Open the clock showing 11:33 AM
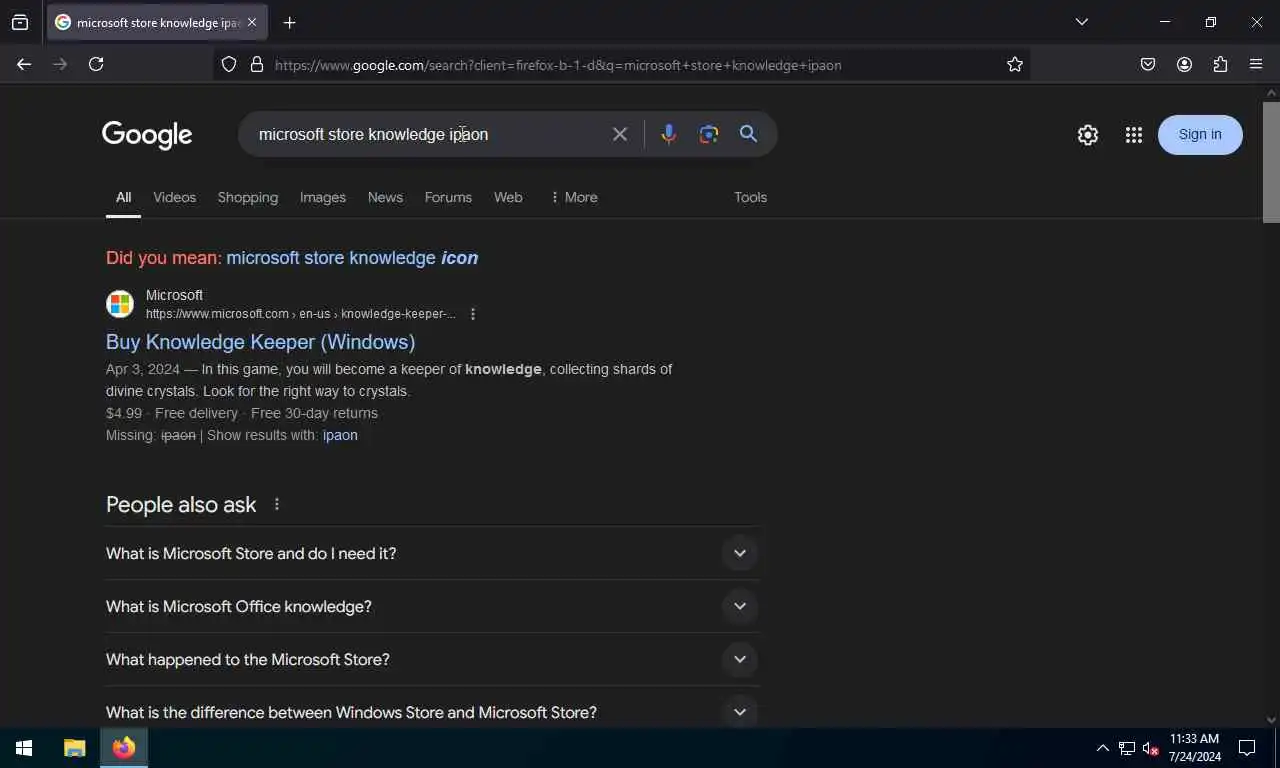The image size is (1280, 768). click(1194, 748)
